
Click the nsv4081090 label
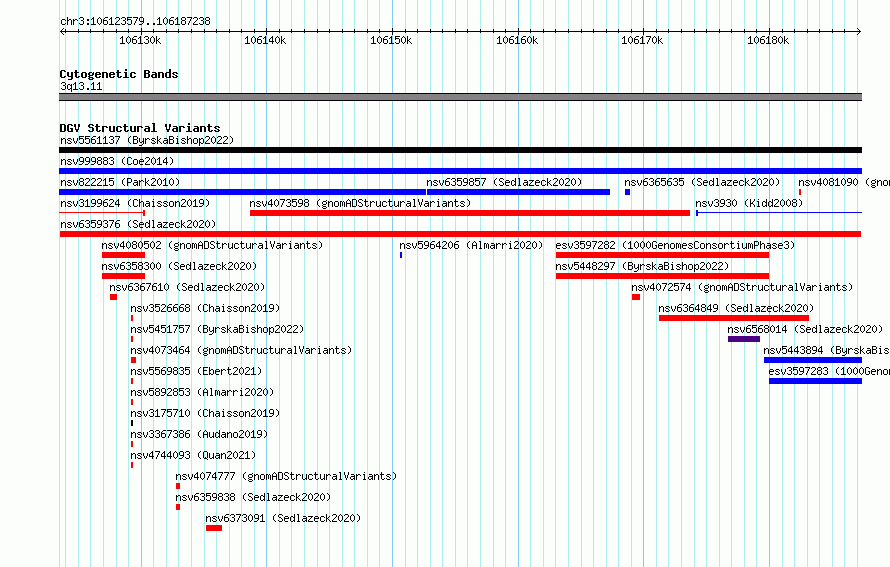(x=843, y=182)
